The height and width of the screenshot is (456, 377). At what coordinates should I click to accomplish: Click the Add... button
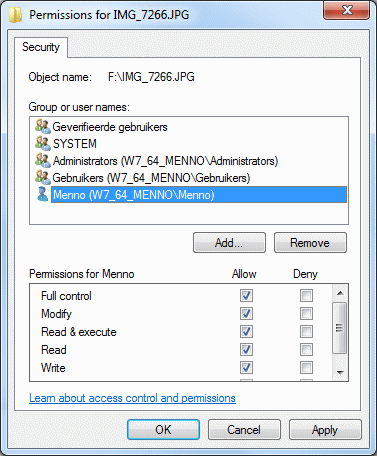pyautogui.click(x=229, y=243)
